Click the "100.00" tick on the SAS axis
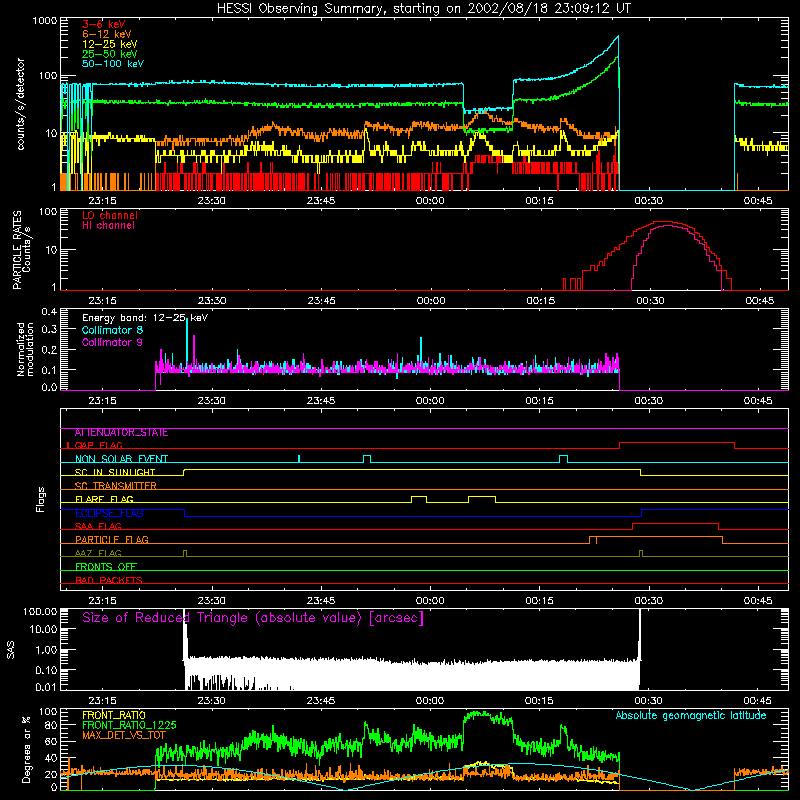Image resolution: width=800 pixels, height=800 pixels. coord(40,611)
